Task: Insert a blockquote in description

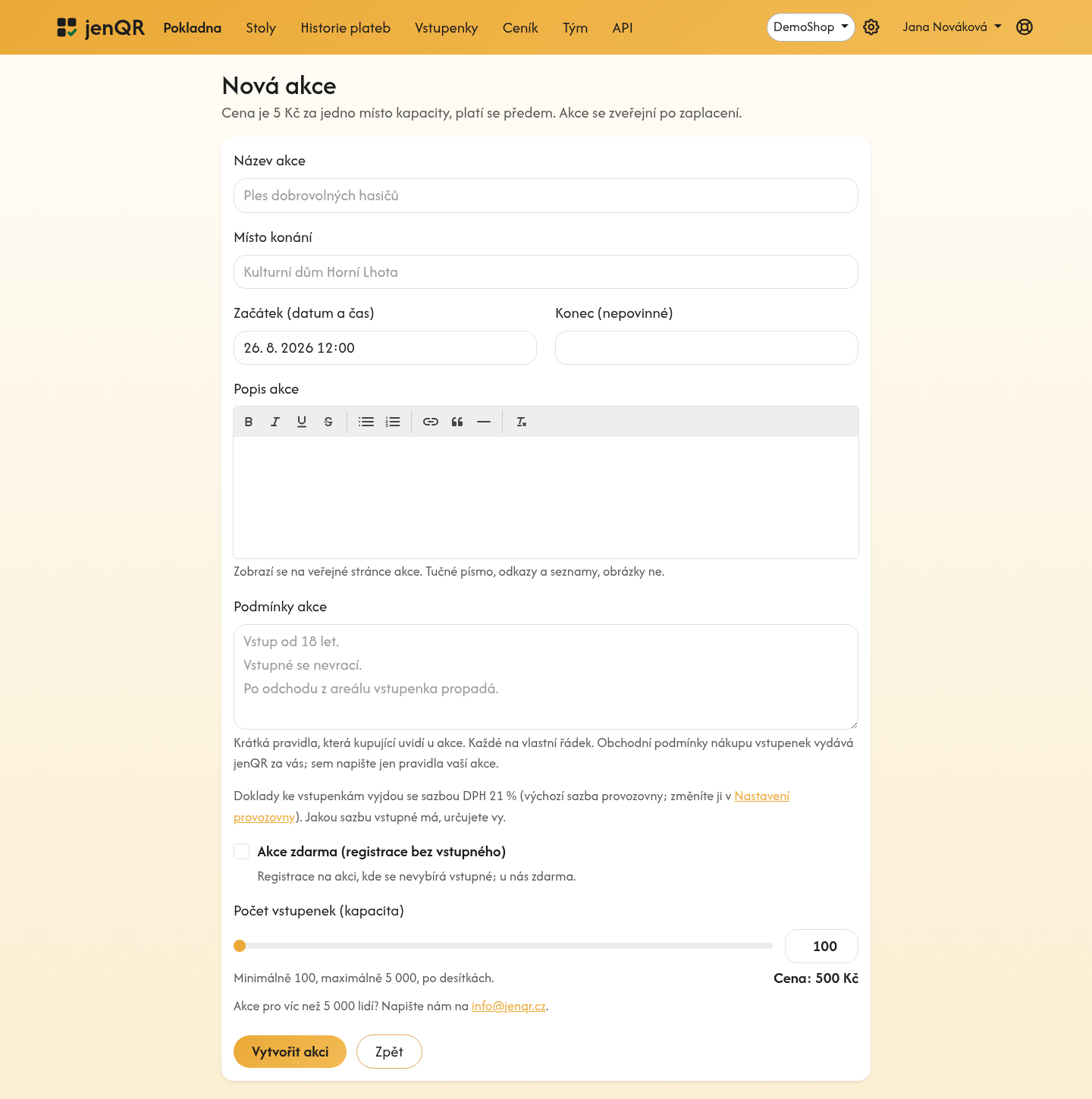Action: (457, 422)
